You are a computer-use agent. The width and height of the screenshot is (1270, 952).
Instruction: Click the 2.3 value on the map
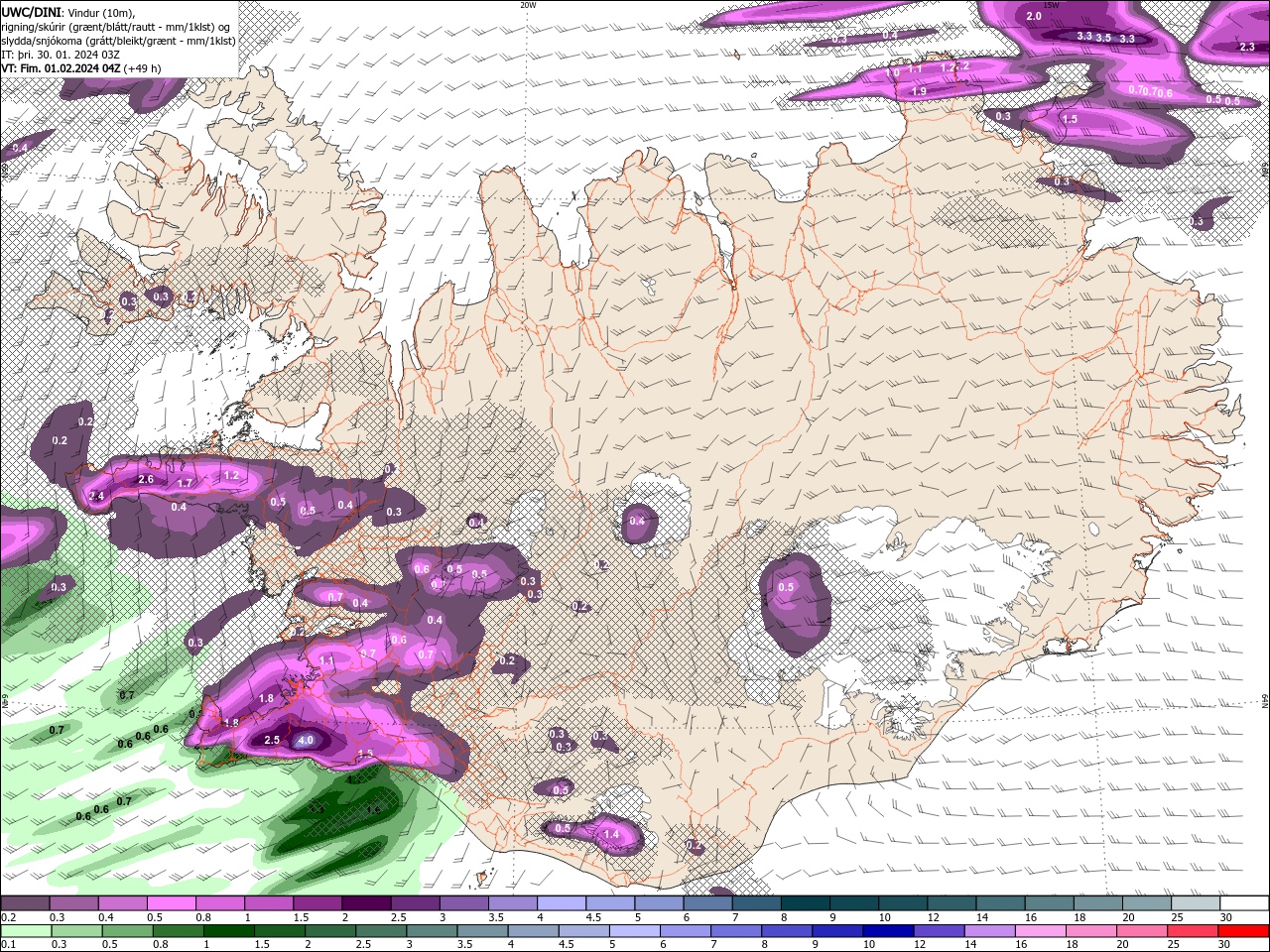tap(1247, 47)
